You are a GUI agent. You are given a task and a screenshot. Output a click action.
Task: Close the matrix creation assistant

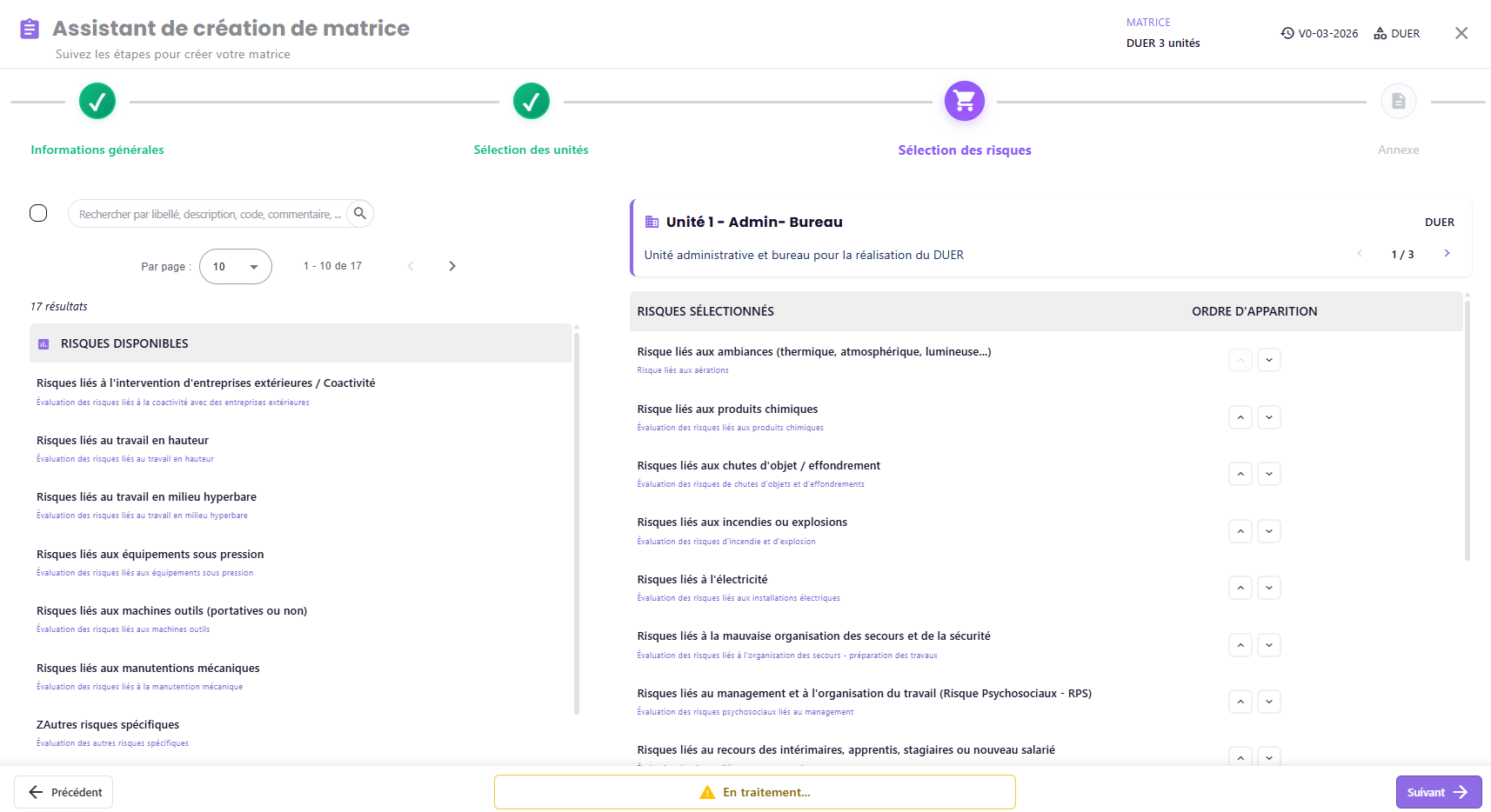click(x=1461, y=33)
